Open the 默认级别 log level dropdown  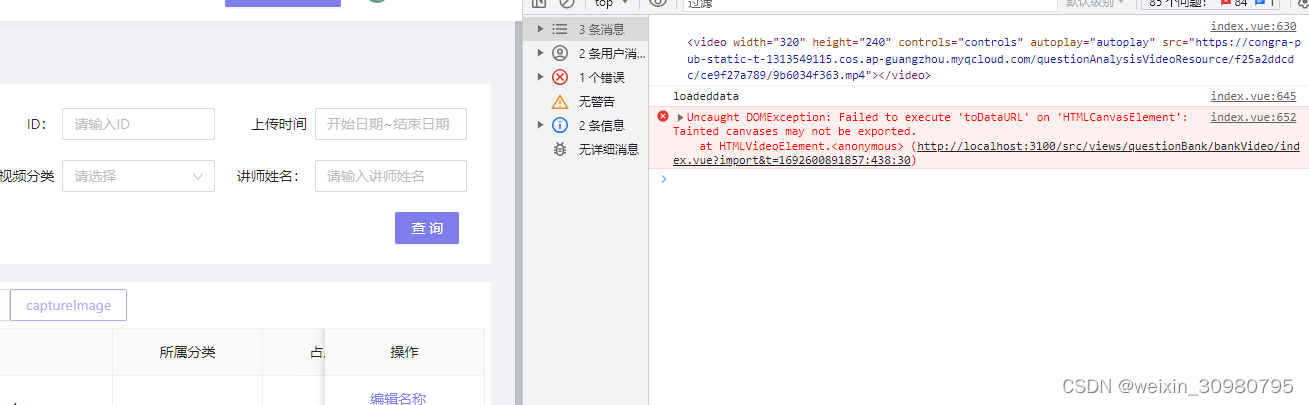(x=1097, y=3)
